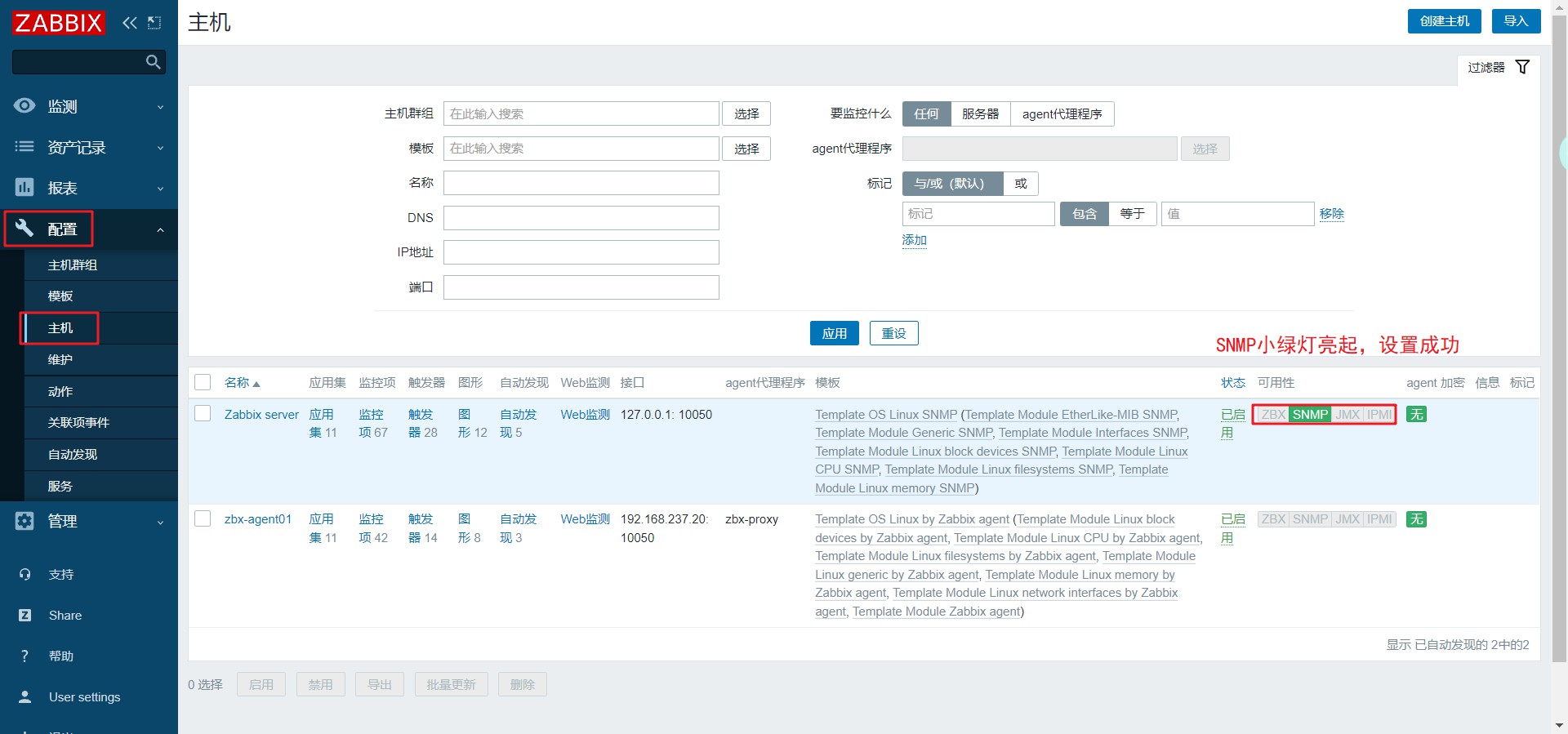
Task: Click the 移除 tag link
Action: coord(1331,214)
